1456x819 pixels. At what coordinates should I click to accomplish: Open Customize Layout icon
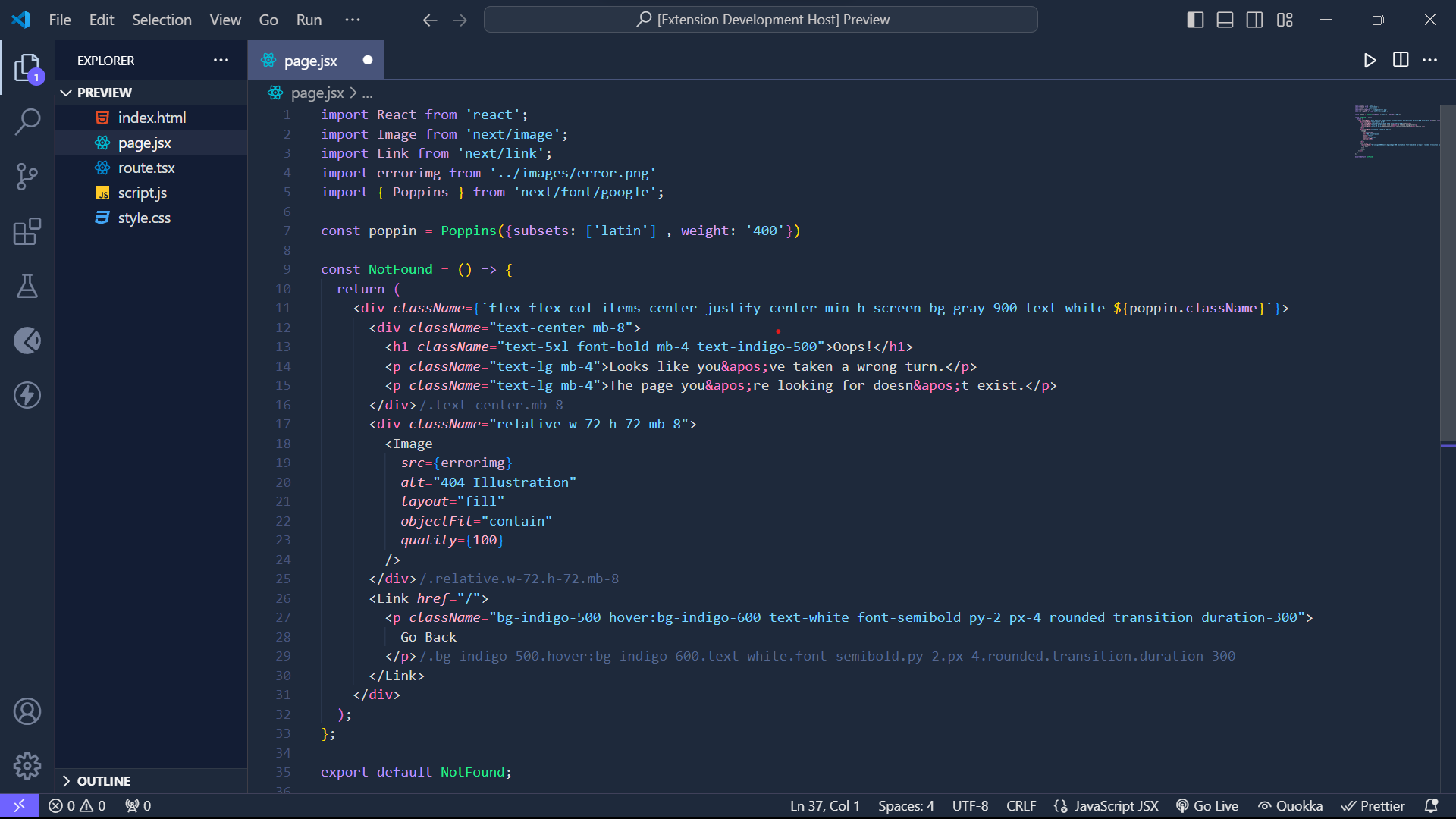click(1285, 20)
